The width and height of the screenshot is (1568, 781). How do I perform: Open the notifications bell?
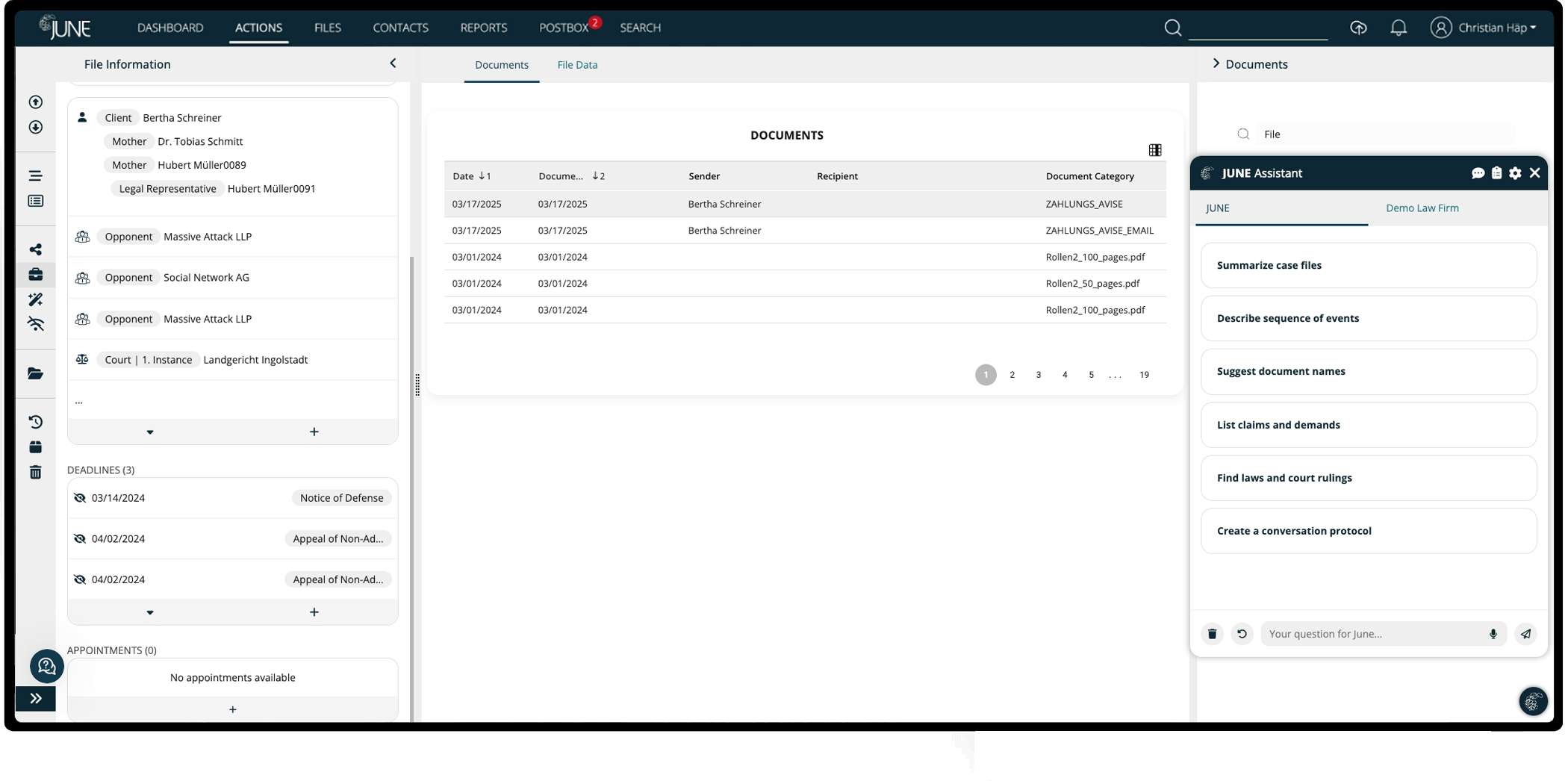pyautogui.click(x=1399, y=28)
